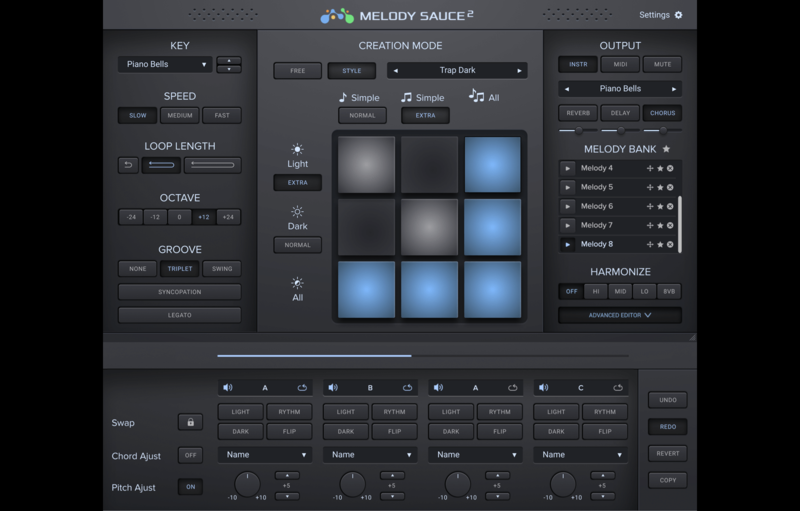Play Melody 4 in the melody bank

(x=567, y=168)
